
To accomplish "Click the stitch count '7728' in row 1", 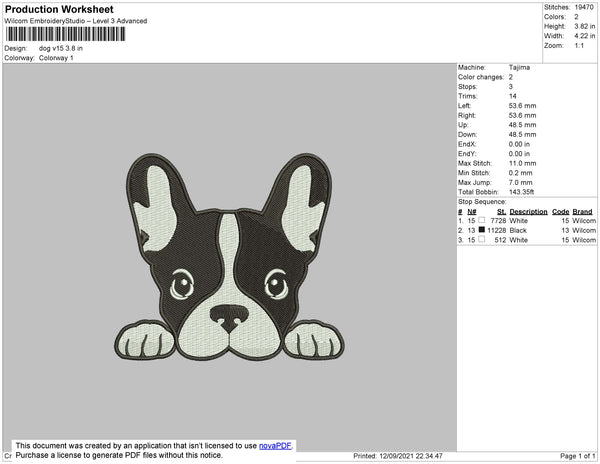I will coord(498,221).
